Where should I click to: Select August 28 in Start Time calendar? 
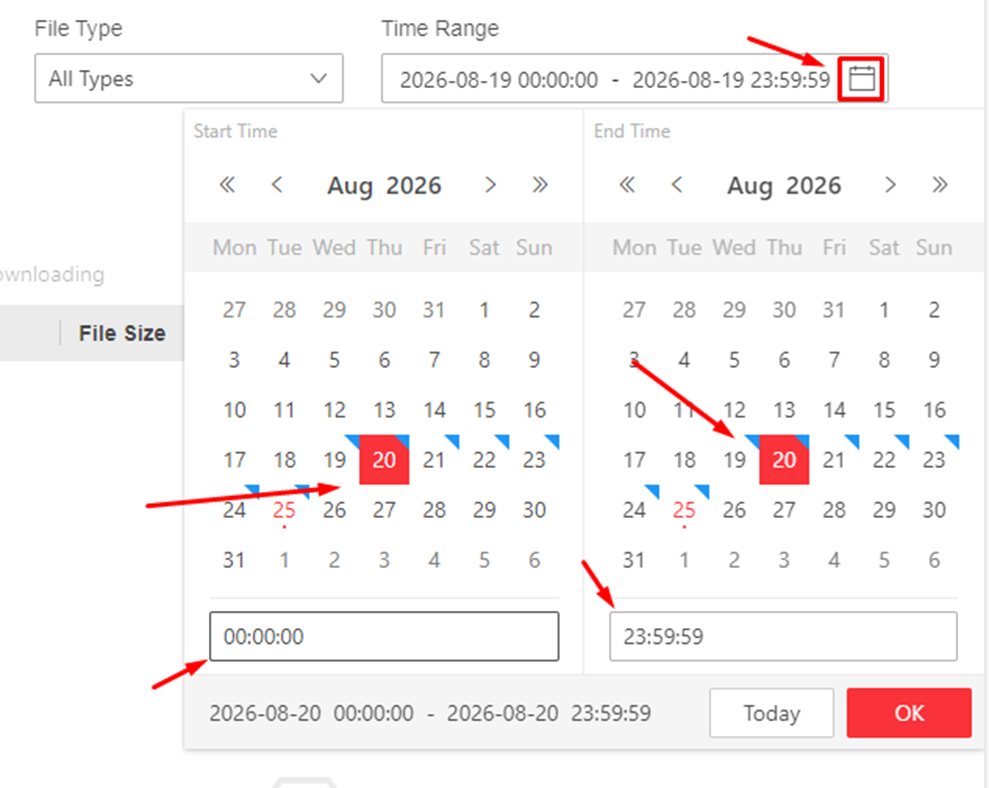point(434,510)
